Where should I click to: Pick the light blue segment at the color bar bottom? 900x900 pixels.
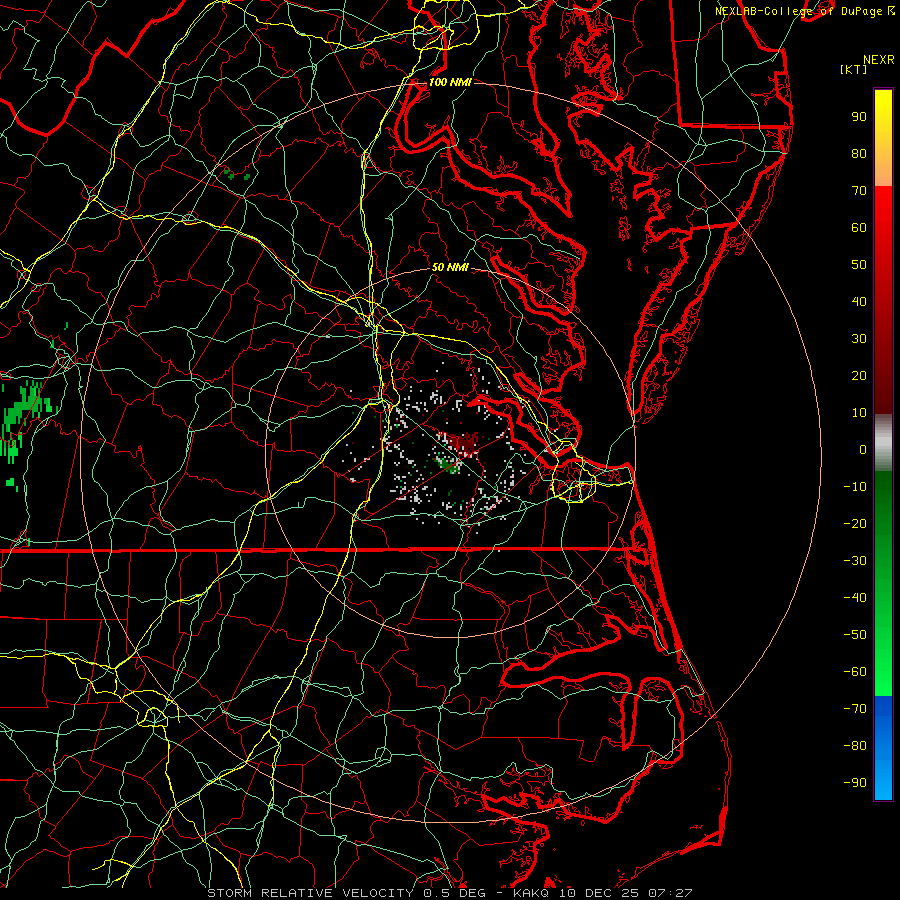[883, 781]
